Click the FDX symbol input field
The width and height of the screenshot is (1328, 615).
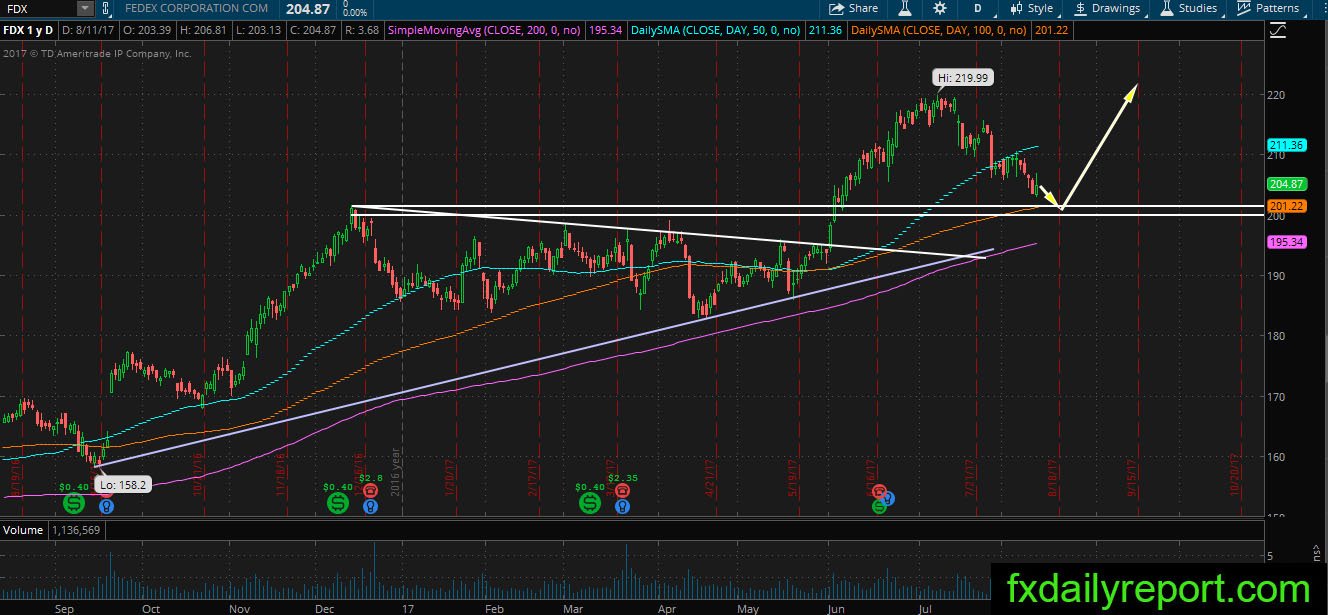[38, 8]
